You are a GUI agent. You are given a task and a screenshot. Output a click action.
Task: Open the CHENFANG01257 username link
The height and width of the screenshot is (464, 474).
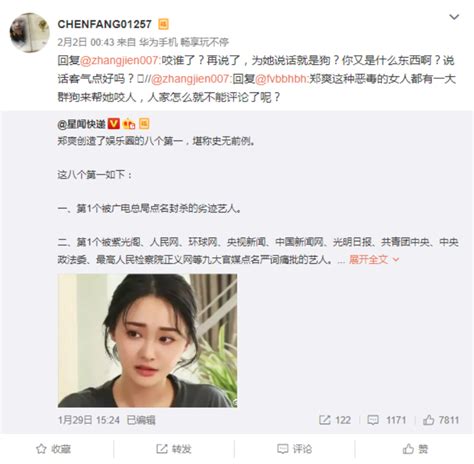click(x=104, y=24)
